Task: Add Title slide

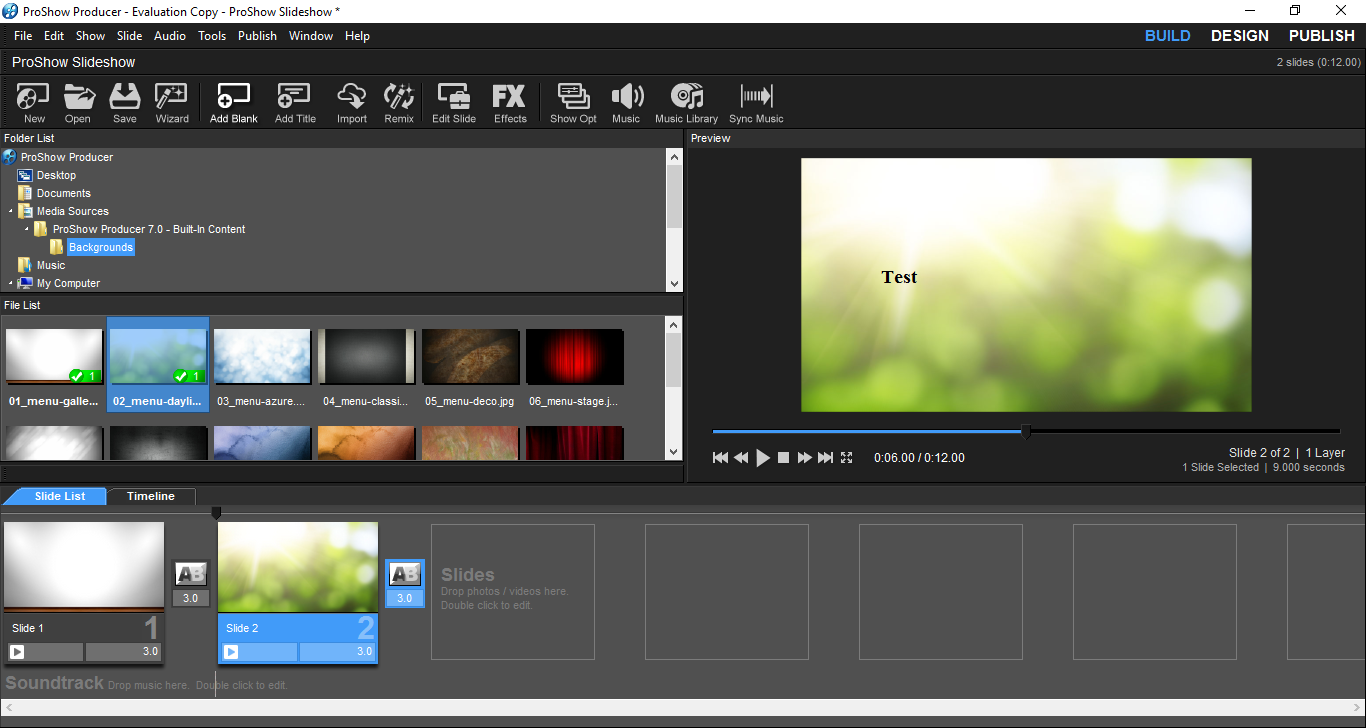Action: click(295, 103)
